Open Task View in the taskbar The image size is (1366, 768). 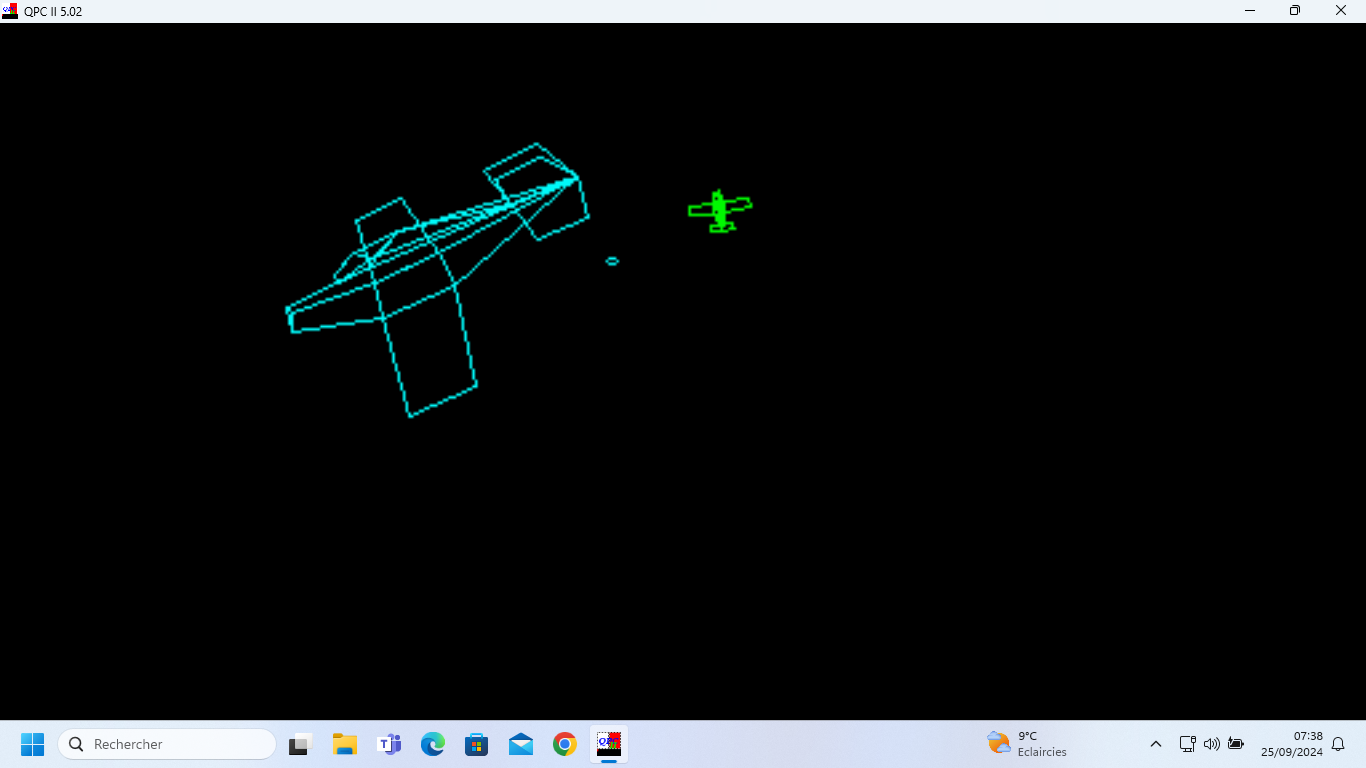(301, 744)
